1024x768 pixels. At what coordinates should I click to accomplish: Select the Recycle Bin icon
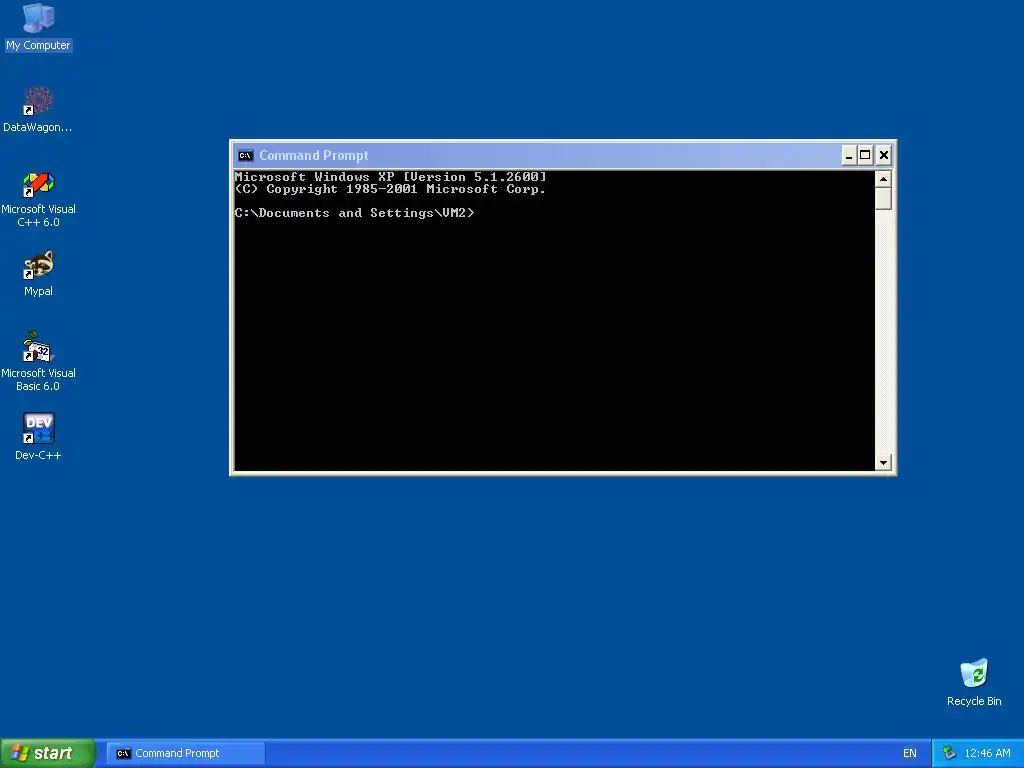tap(974, 683)
